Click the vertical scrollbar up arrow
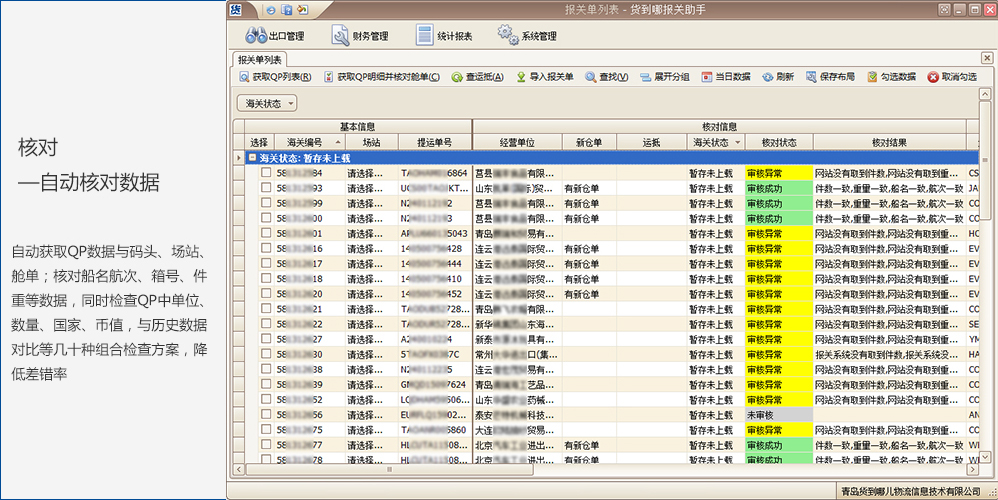This screenshot has height=500, width=998. 985,94
